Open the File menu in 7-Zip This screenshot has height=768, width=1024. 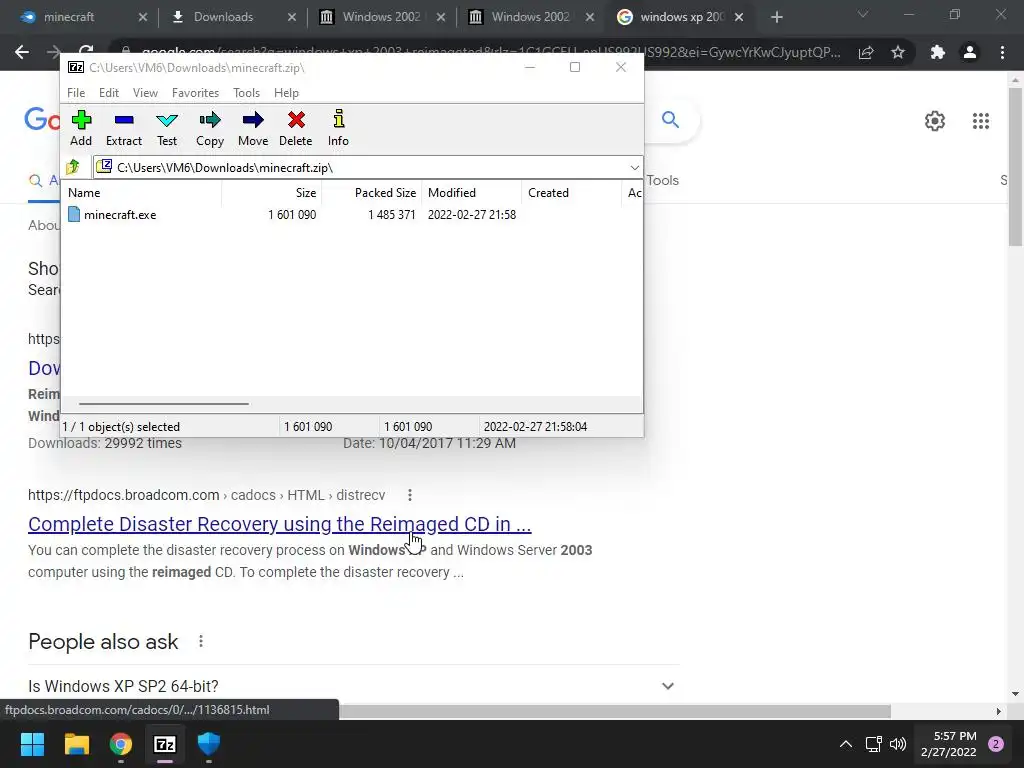(76, 93)
